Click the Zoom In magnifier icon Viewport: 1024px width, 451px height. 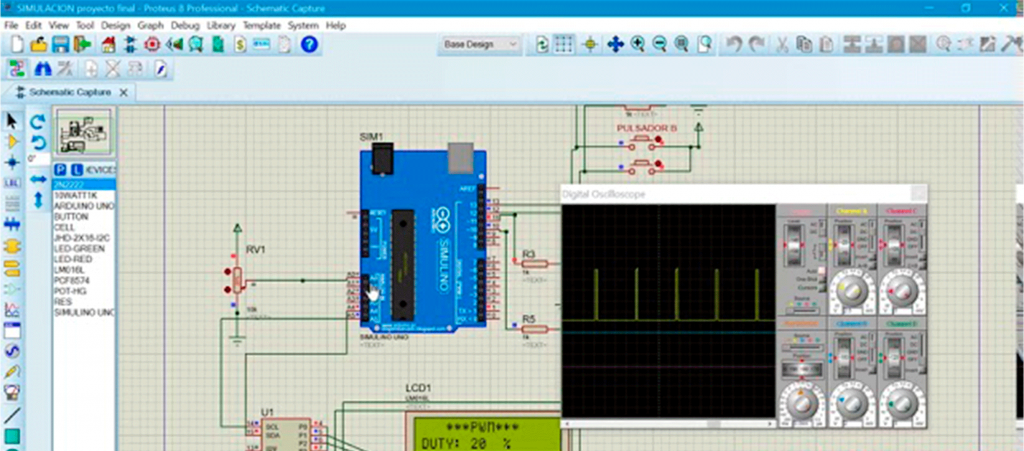(637, 44)
